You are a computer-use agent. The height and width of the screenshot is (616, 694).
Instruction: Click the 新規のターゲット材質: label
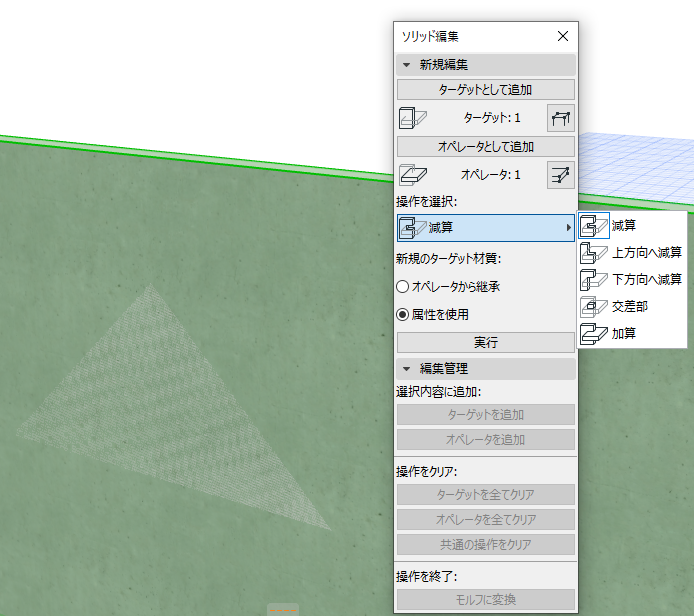(x=448, y=258)
